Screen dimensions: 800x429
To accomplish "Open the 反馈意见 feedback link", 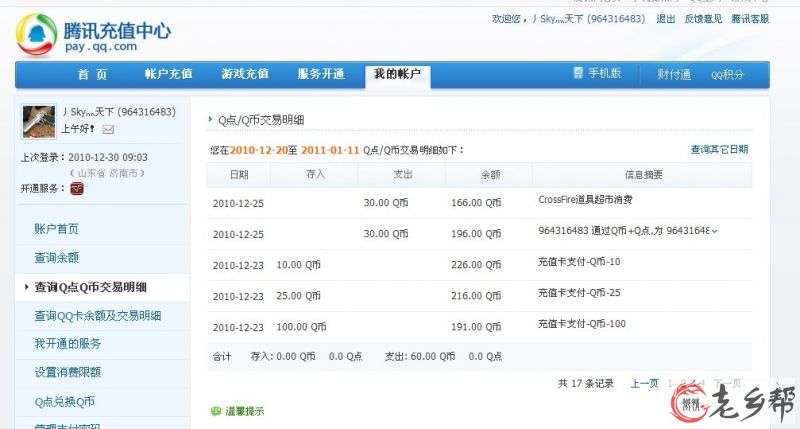I will (702, 19).
